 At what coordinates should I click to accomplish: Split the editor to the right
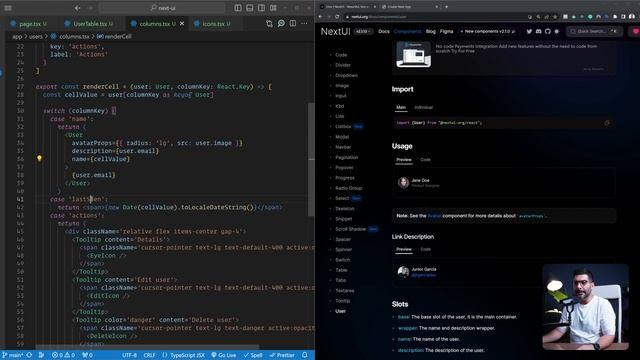293,24
